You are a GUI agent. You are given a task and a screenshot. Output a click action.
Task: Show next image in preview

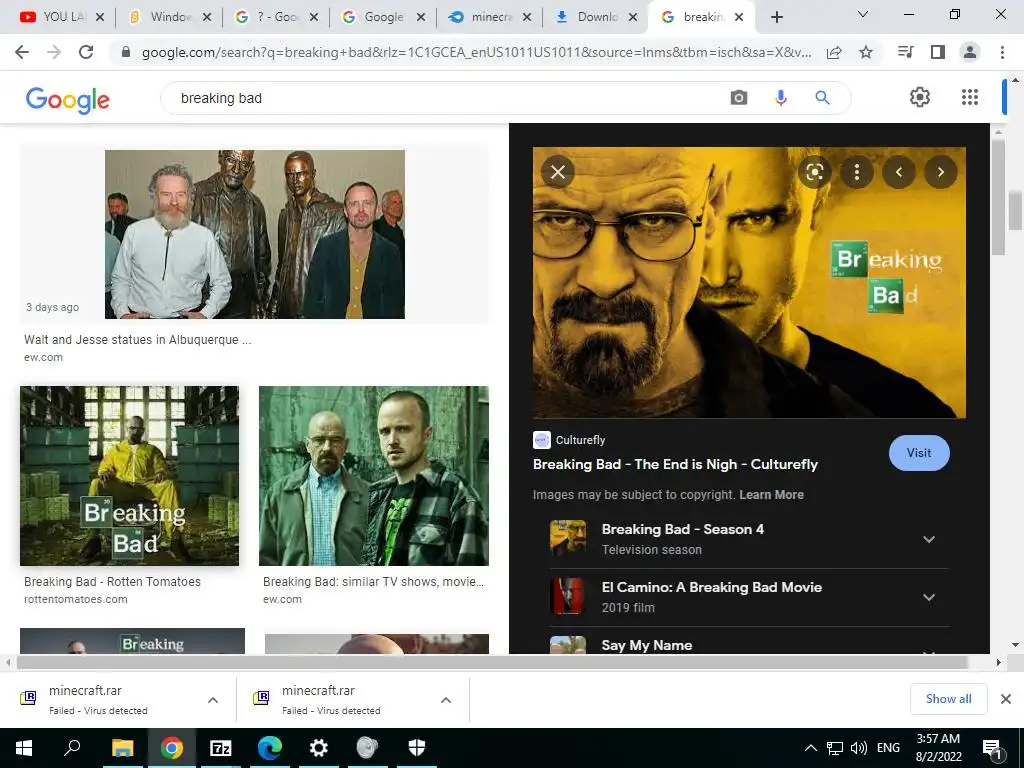(940, 172)
